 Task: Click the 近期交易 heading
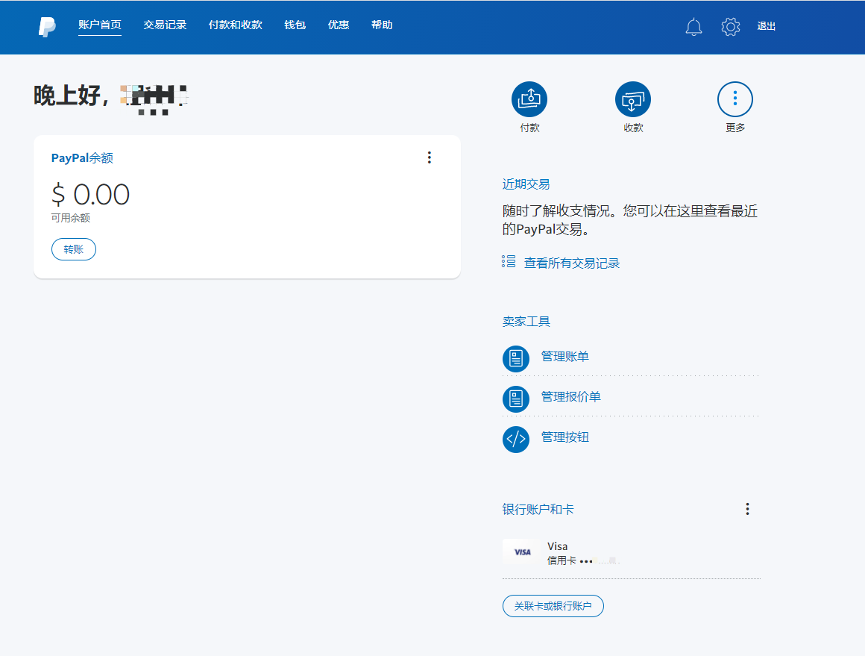coord(526,184)
